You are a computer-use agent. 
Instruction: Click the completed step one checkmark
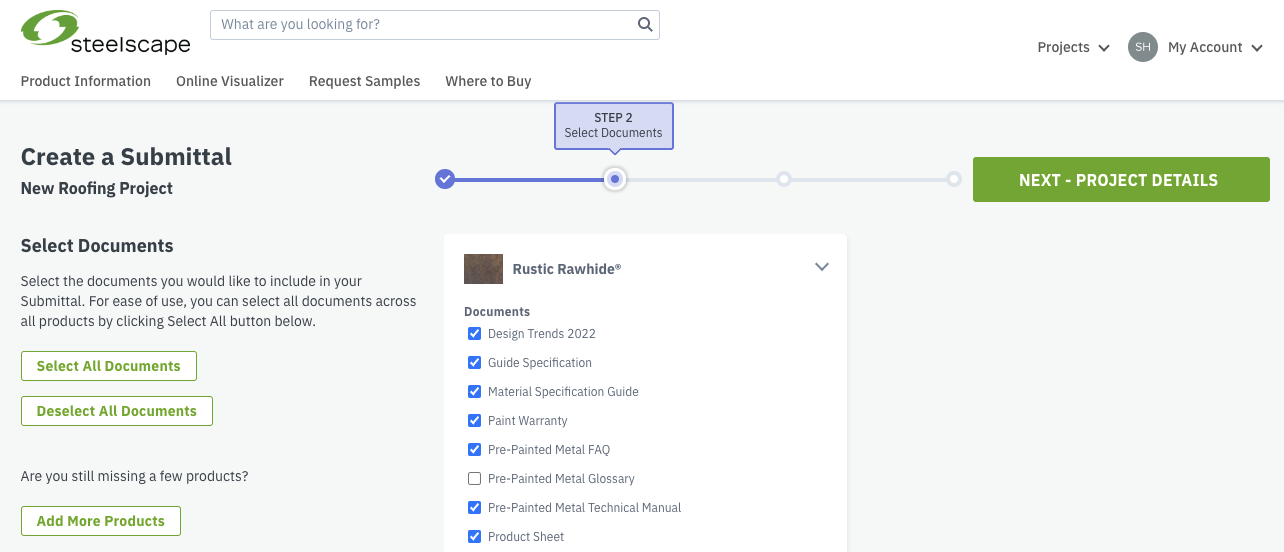click(445, 179)
